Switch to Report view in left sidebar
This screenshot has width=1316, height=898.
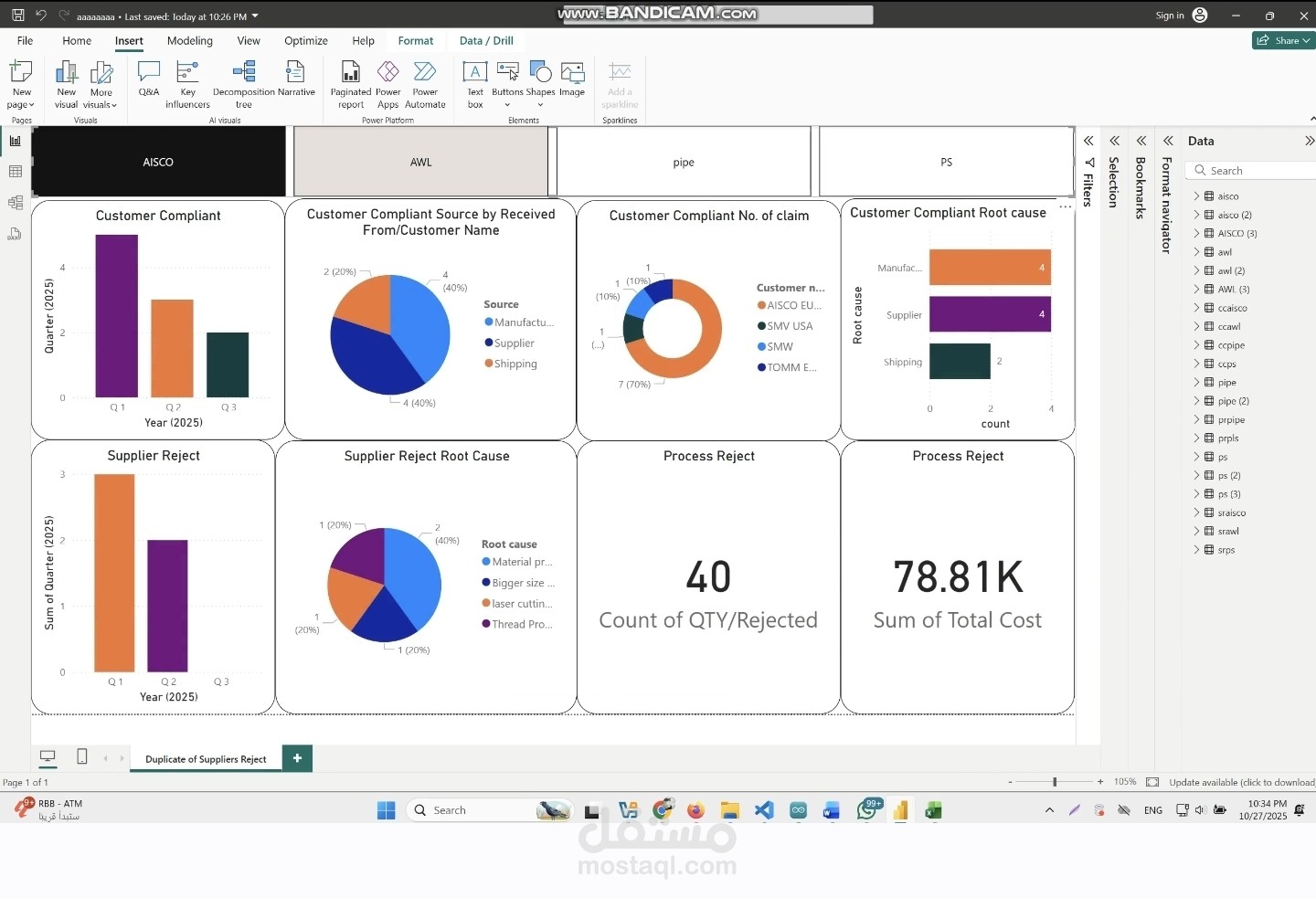tap(15, 141)
